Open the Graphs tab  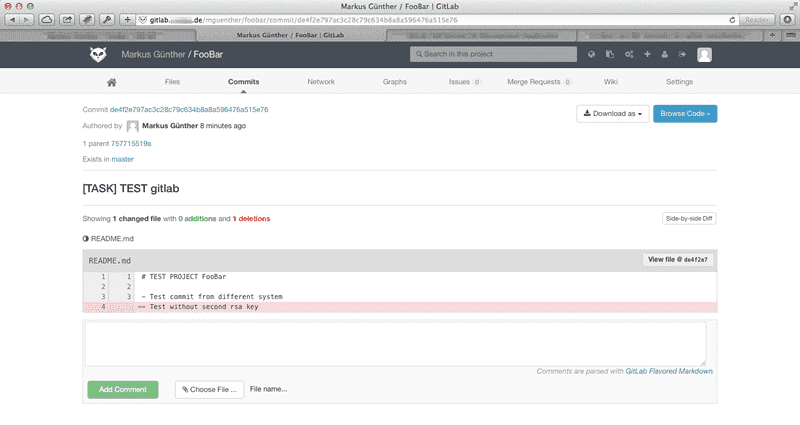[395, 82]
